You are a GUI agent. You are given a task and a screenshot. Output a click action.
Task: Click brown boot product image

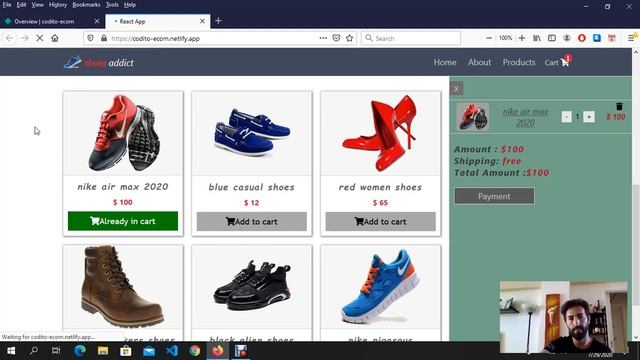coord(123,287)
